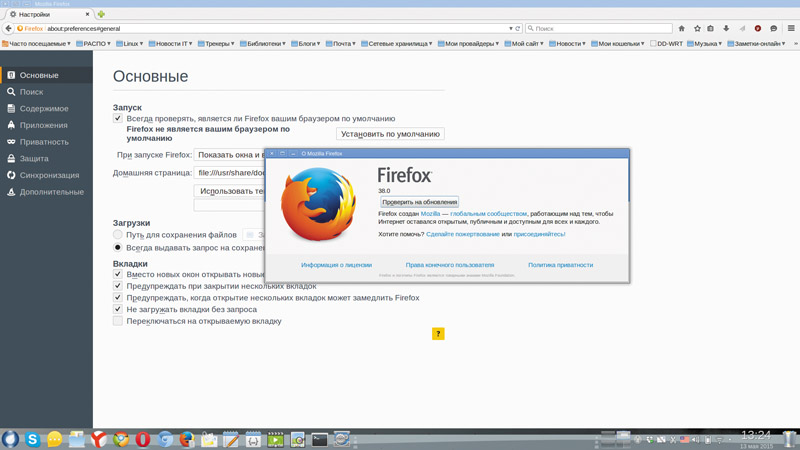
Task: Launch Yandex browser from the taskbar
Action: tap(99, 439)
